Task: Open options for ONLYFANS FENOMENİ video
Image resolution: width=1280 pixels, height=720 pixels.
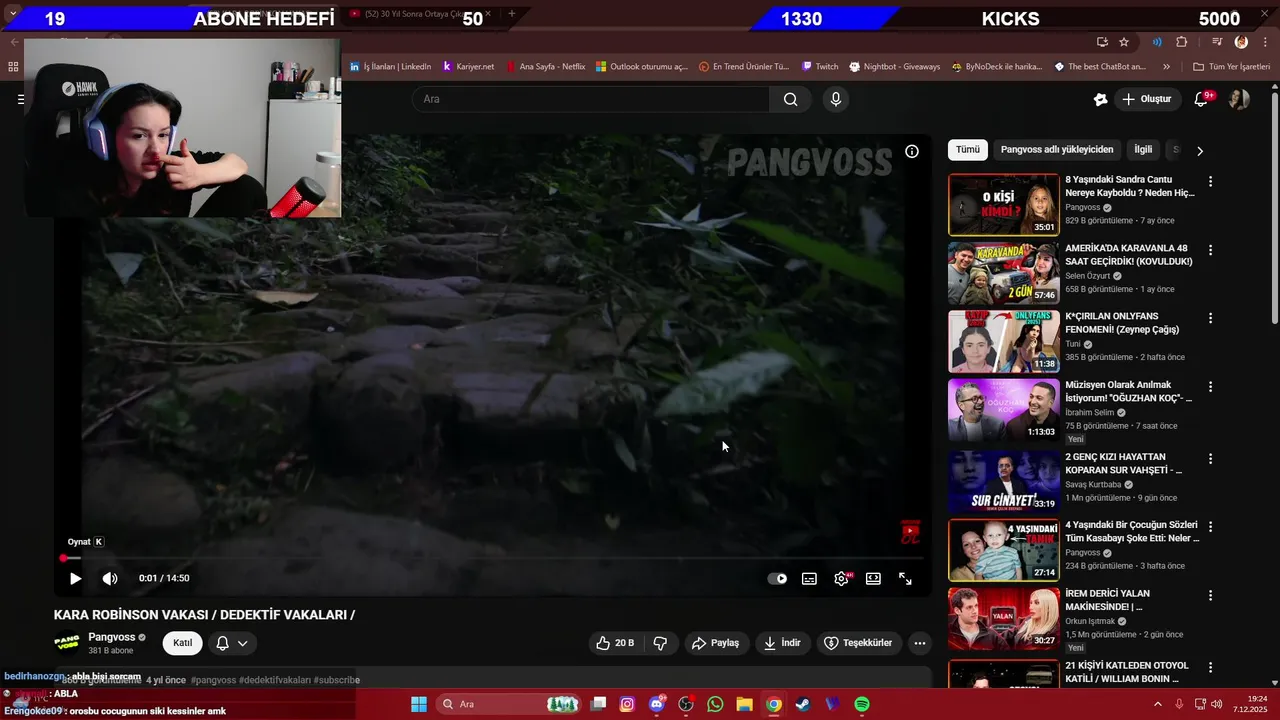Action: pyautogui.click(x=1210, y=318)
